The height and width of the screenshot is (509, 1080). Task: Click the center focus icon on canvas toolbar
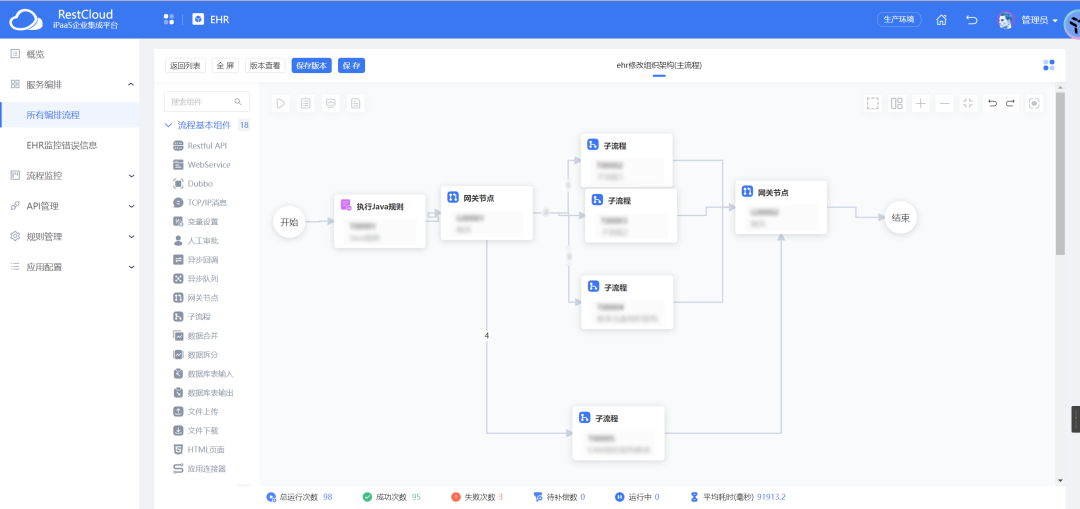1034,103
